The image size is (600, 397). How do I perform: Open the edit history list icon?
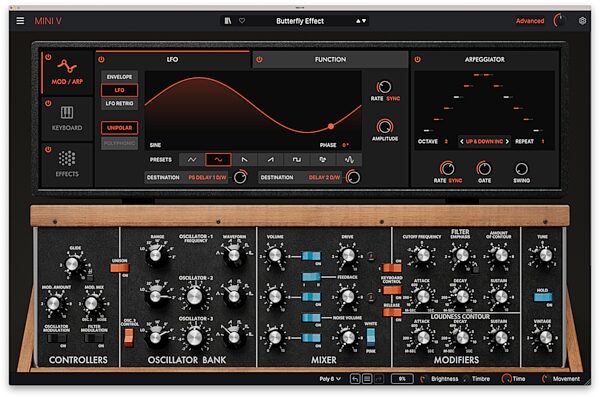(x=367, y=379)
